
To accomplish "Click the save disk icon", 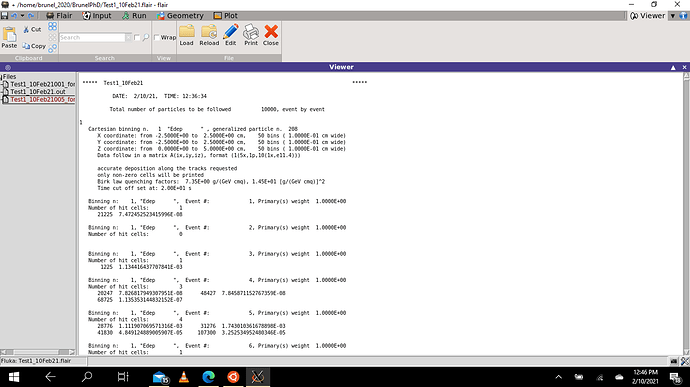I will click(x=4, y=15).
